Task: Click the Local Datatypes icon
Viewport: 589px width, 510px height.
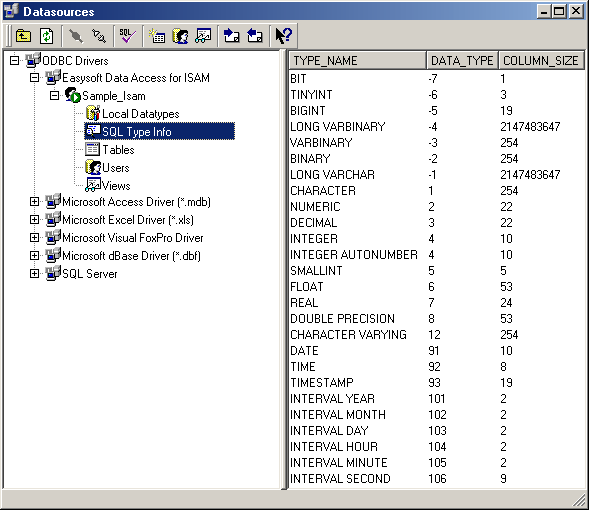Action: pos(93,113)
